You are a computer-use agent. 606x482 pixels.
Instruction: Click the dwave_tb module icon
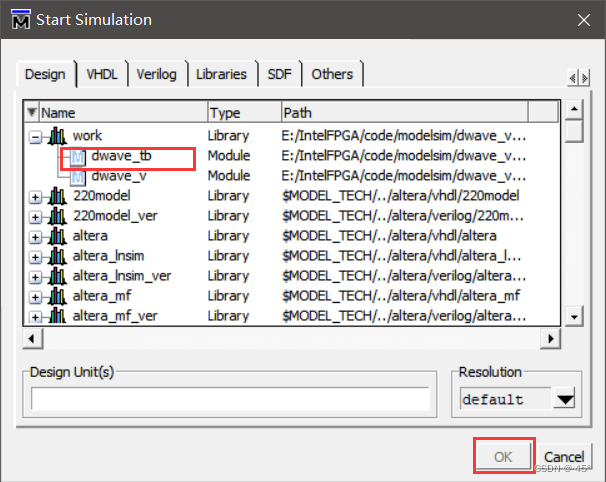(x=78, y=157)
